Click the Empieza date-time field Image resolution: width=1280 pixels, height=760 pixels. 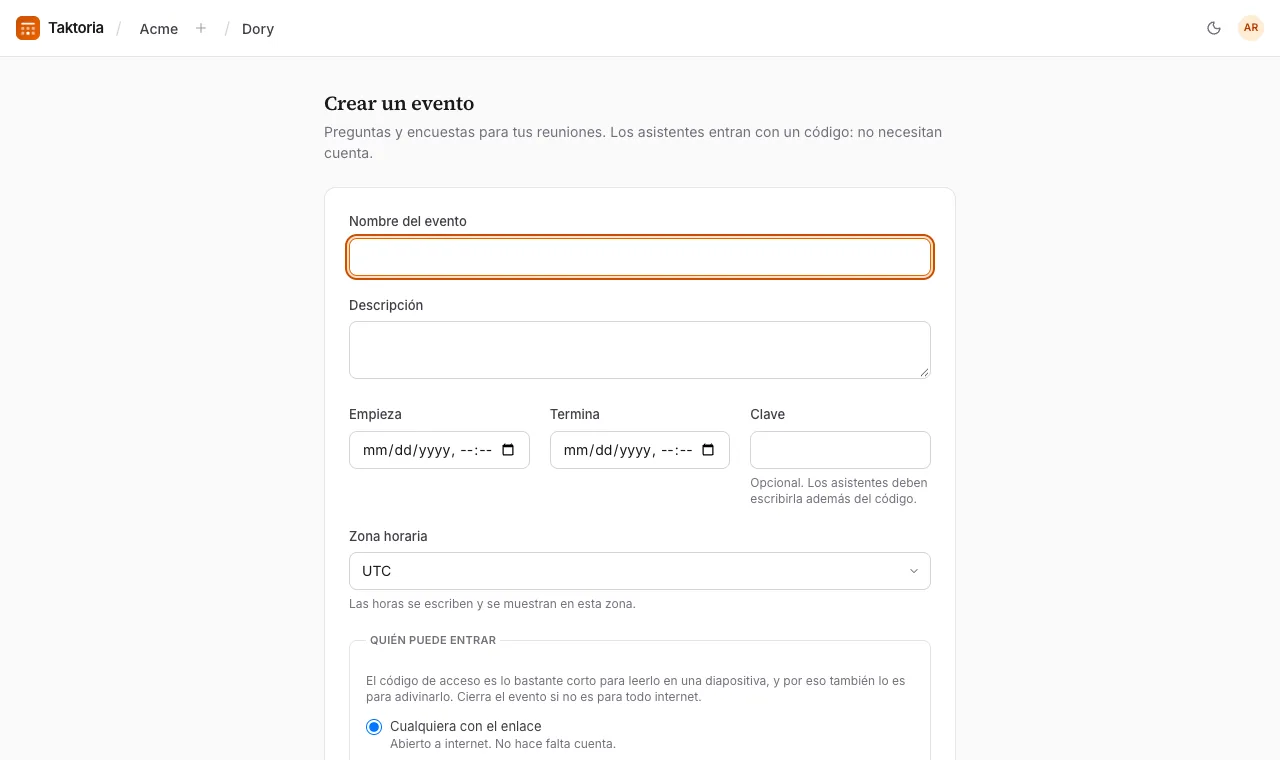439,450
